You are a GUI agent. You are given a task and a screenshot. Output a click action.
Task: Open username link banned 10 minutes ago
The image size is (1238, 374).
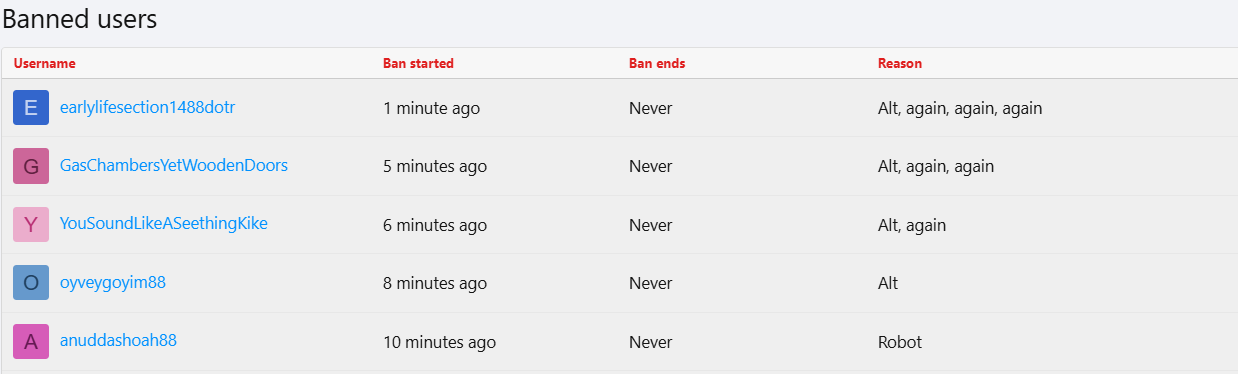click(118, 340)
